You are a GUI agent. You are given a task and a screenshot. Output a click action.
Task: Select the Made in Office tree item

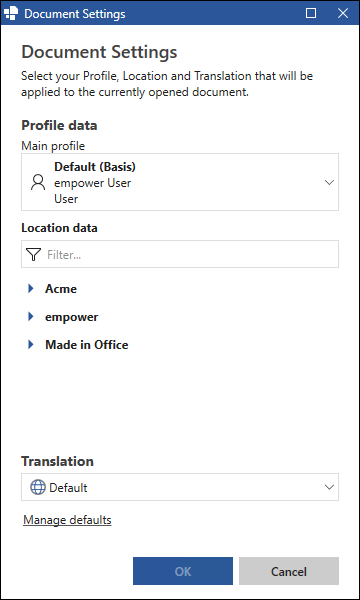[87, 345]
